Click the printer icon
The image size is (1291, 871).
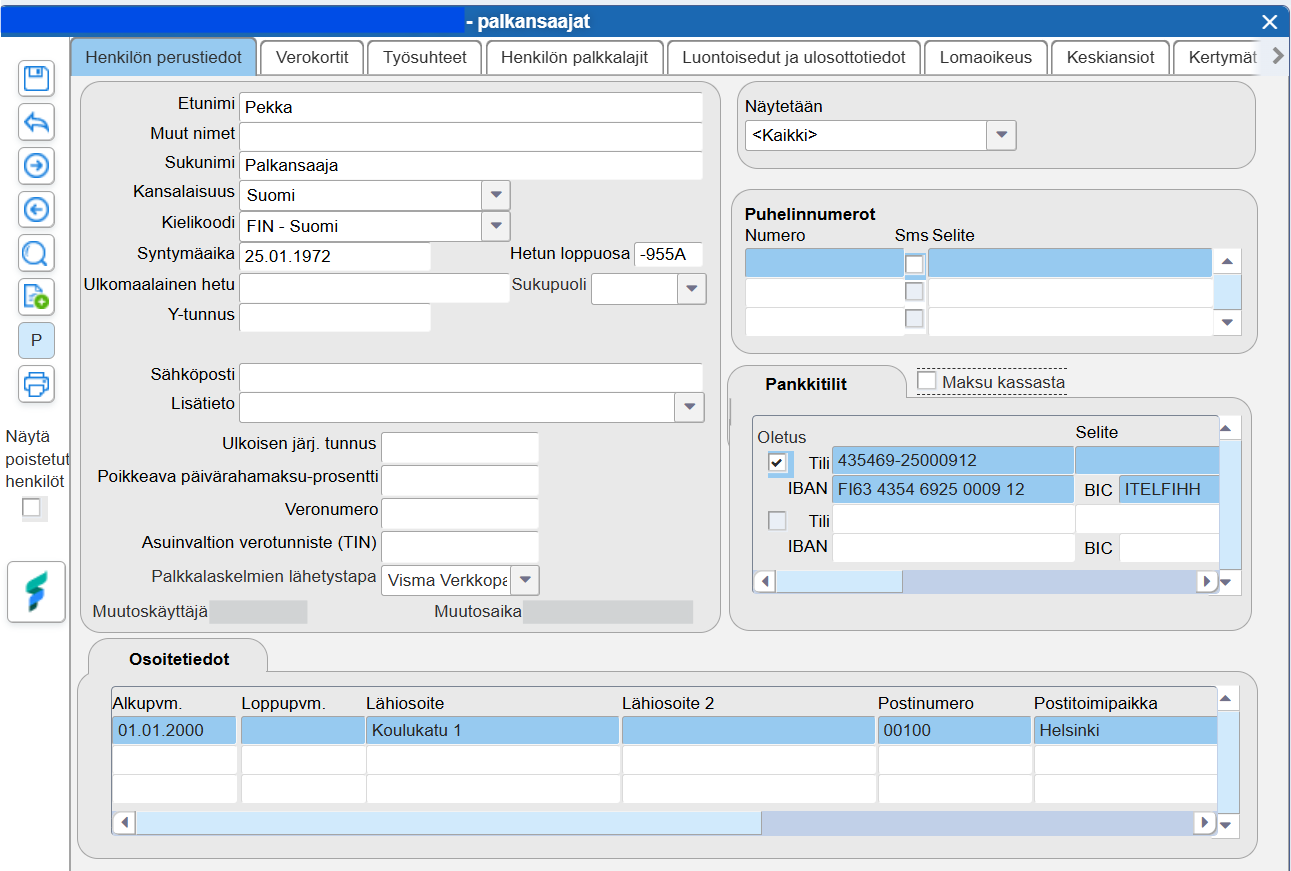pyautogui.click(x=37, y=383)
